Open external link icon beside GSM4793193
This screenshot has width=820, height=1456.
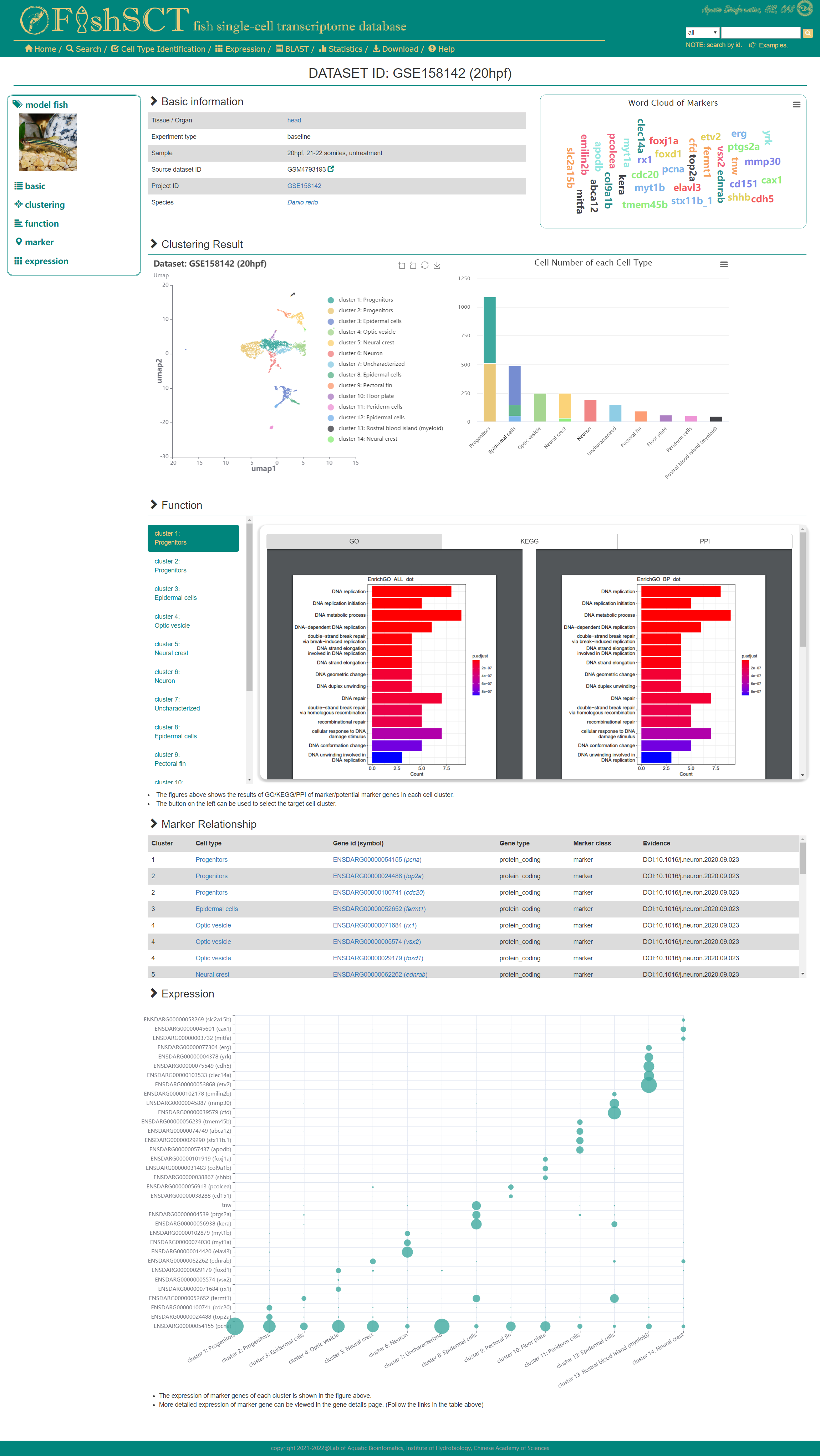click(x=331, y=169)
